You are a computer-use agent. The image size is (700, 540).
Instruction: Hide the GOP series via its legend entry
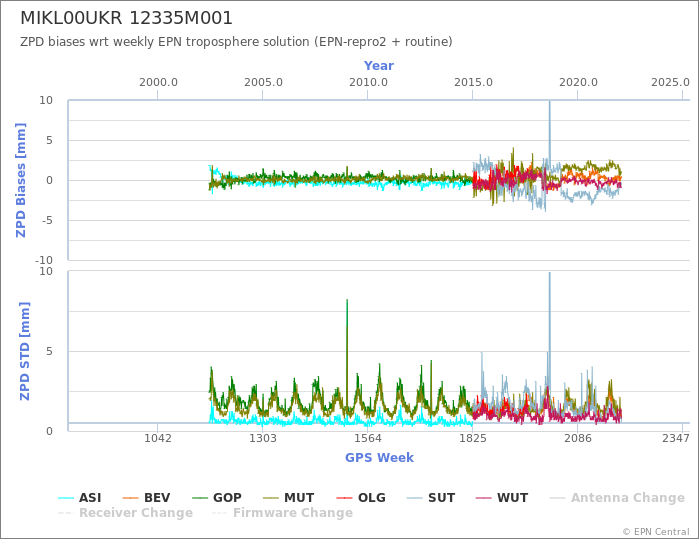[x=217, y=498]
